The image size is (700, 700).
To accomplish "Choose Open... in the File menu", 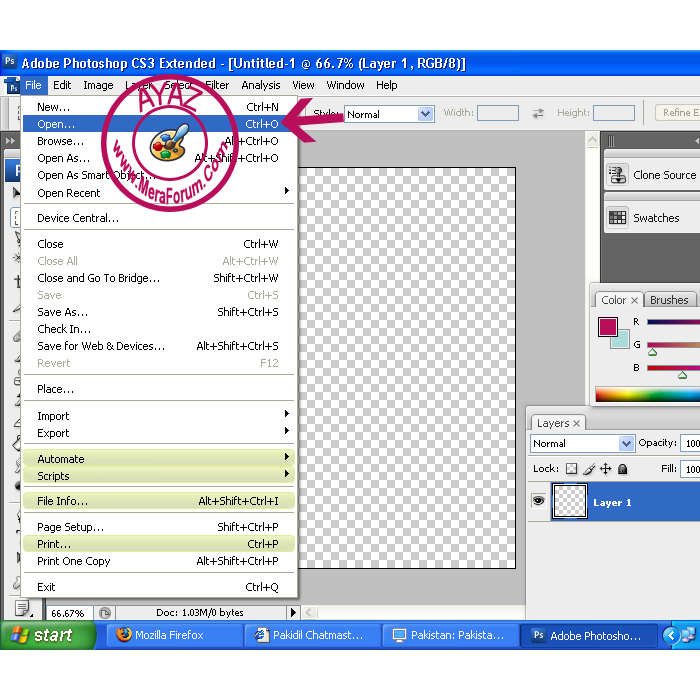I will (159, 124).
